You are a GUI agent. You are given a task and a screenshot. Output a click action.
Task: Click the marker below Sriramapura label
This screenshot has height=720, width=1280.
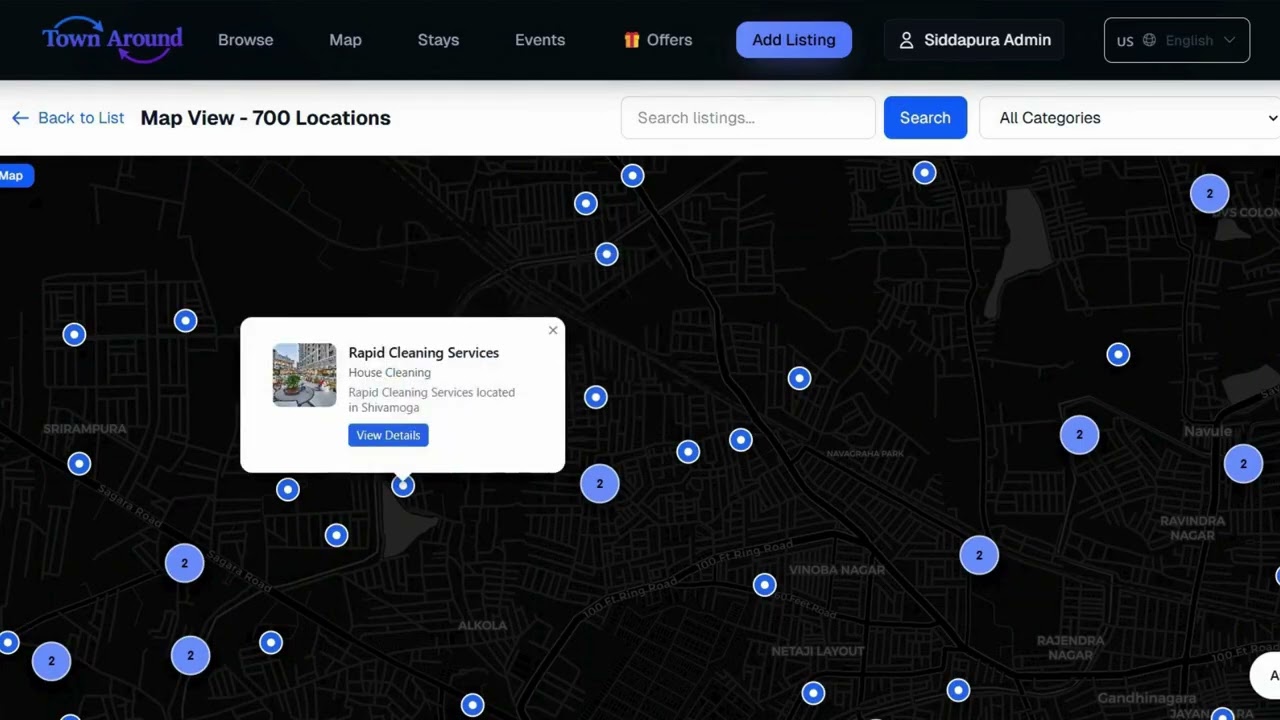point(79,464)
